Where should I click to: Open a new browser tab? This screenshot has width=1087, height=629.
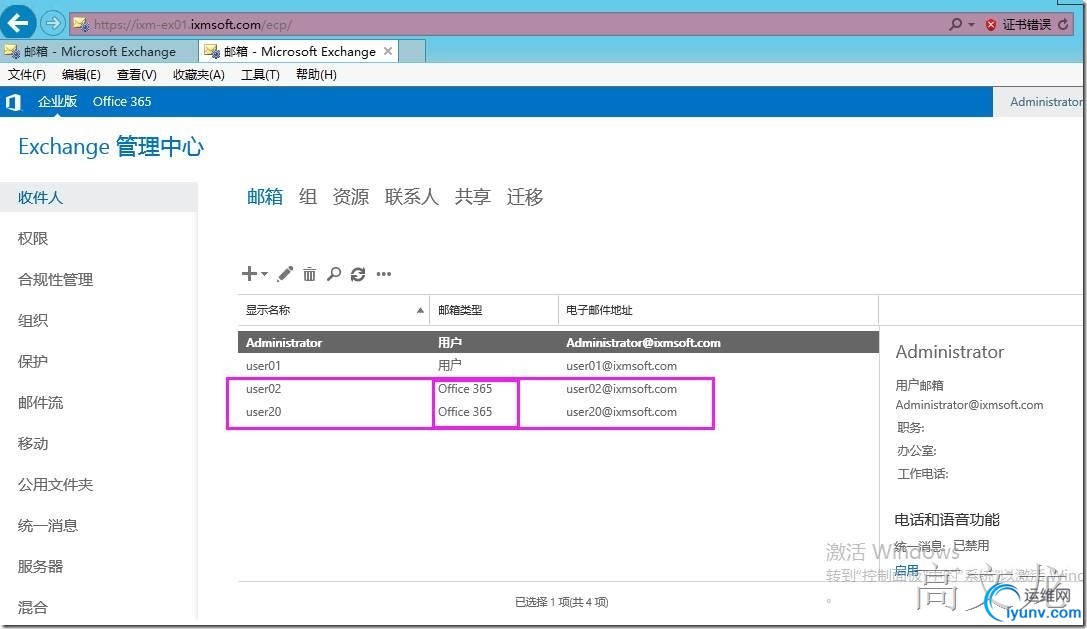click(412, 51)
